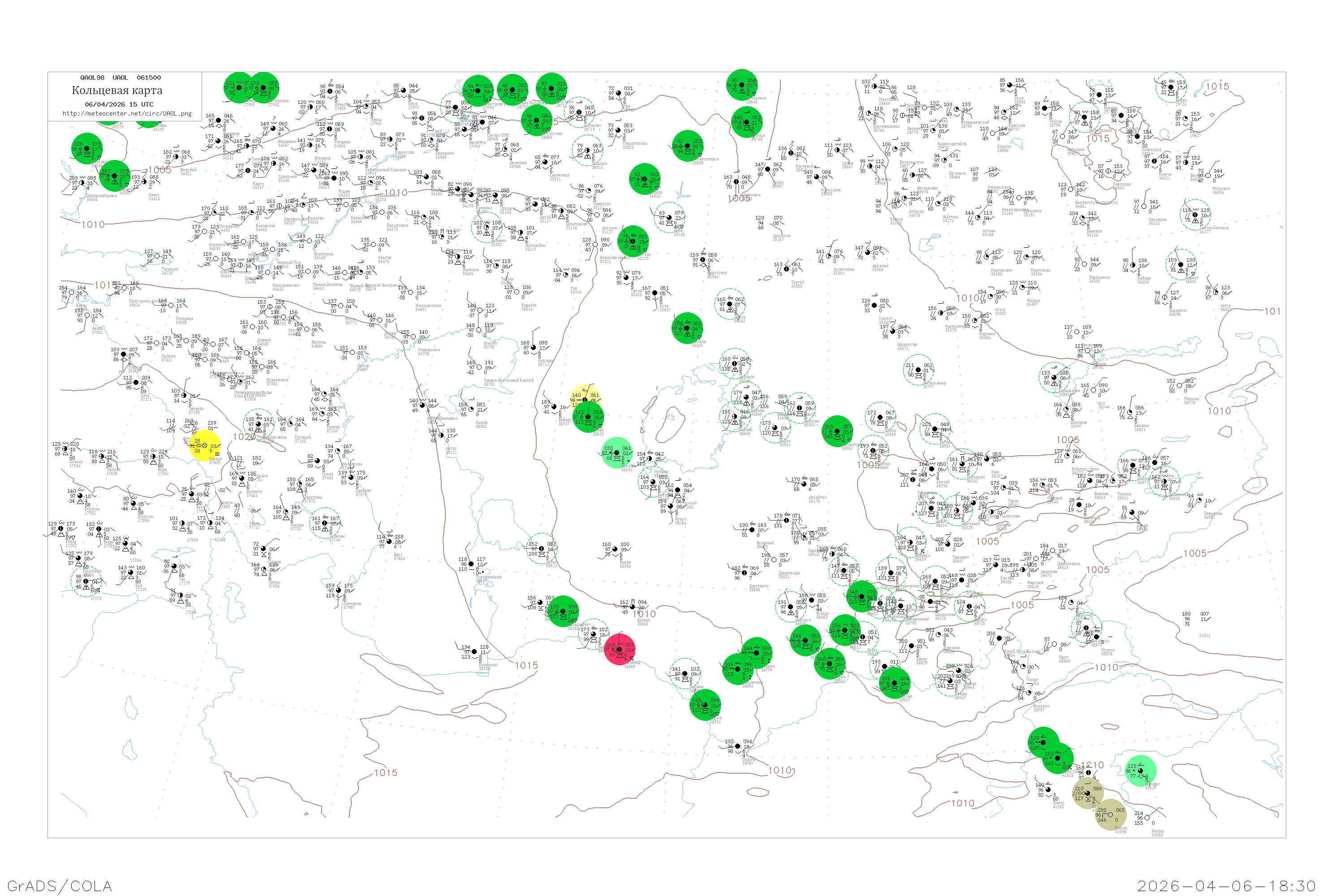Click the 2026-04-06-18:30 timestamp
The height and width of the screenshot is (896, 1344).
coord(1226,886)
